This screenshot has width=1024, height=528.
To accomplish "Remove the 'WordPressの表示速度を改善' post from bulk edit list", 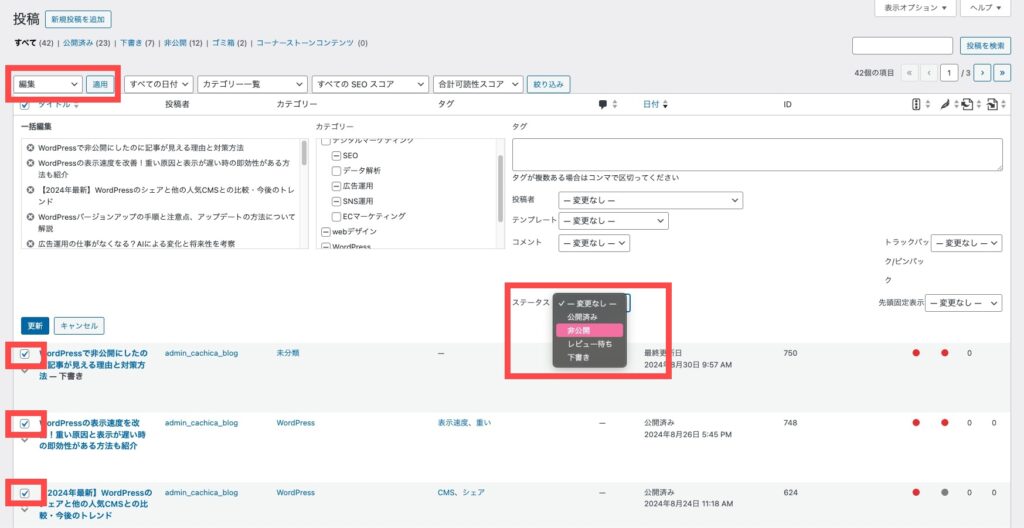I will [x=30, y=163].
